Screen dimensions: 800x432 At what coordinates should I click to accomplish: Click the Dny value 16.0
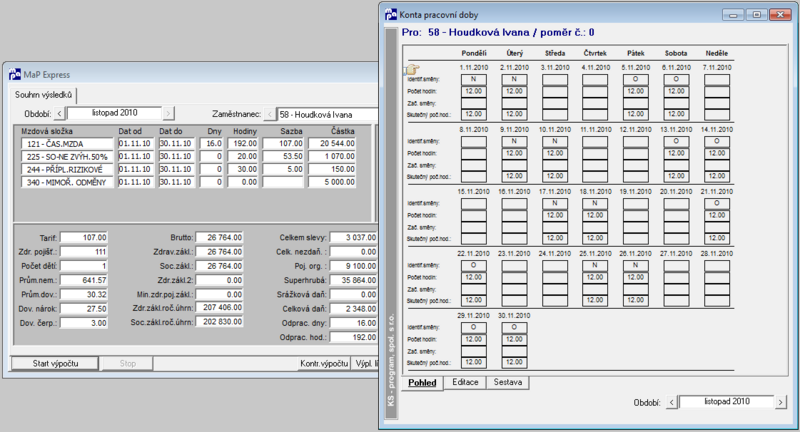[211, 144]
